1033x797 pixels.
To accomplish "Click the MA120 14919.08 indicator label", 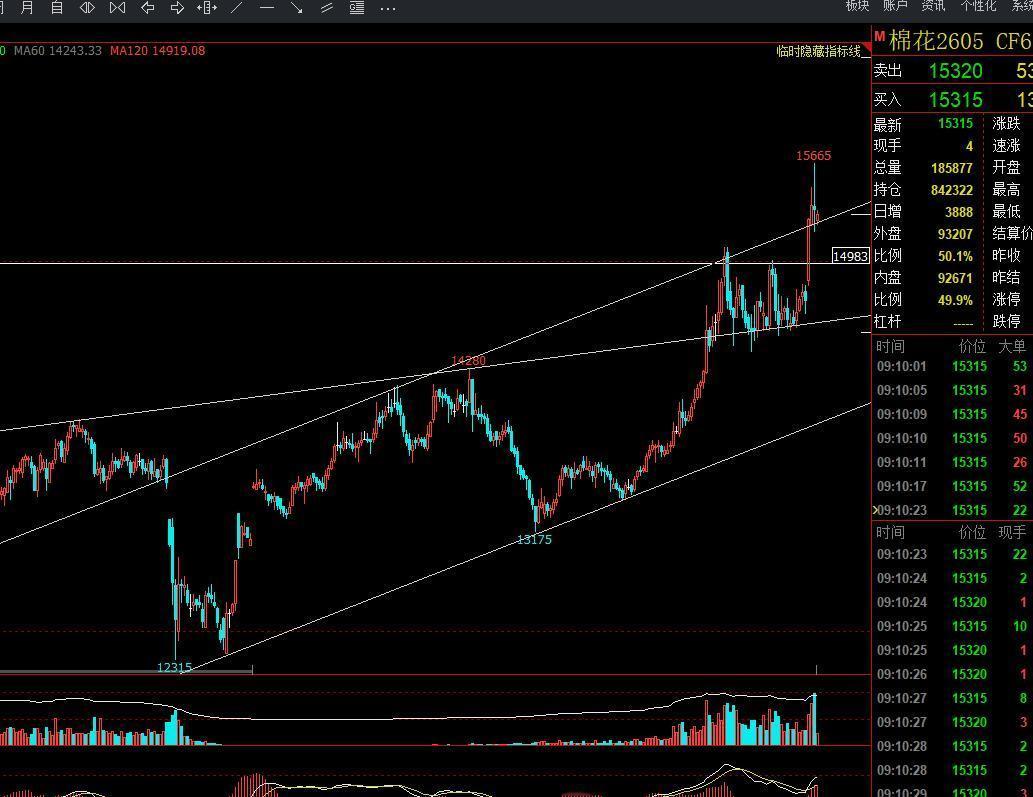I will [x=157, y=51].
